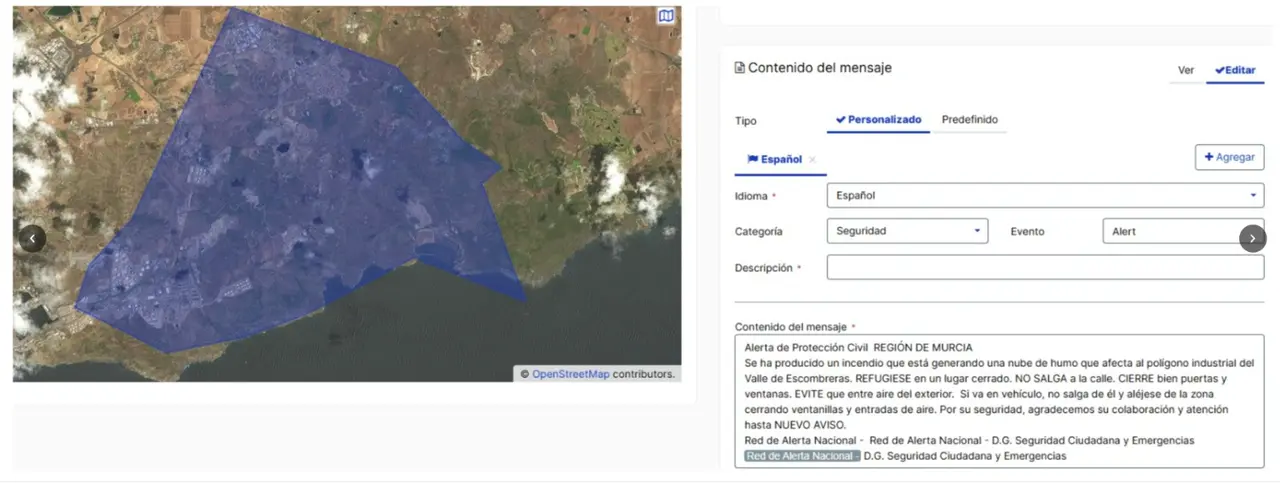Choose the Predefinido message type
Viewport: 1280px width, 483px height.
pos(969,120)
